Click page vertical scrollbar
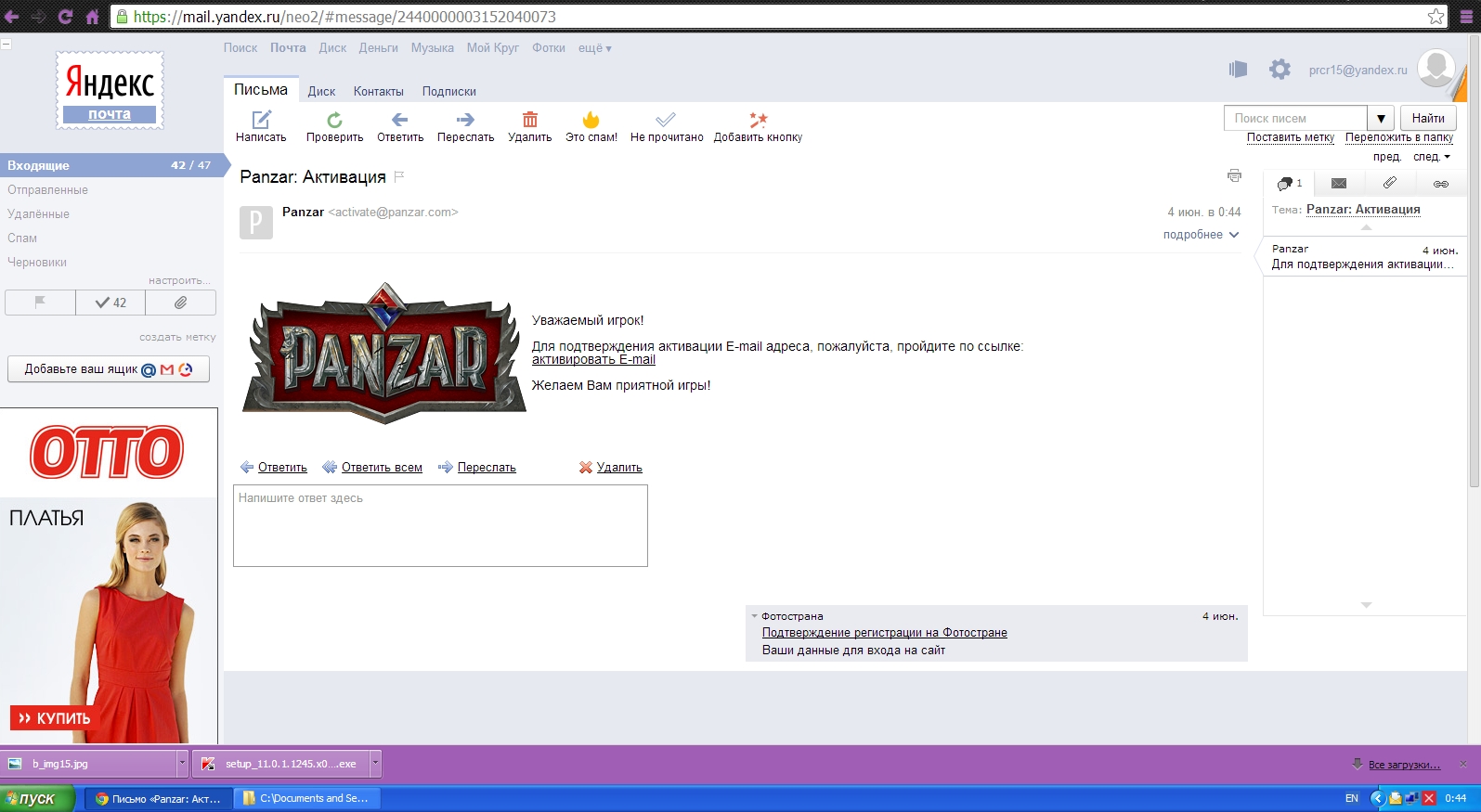This screenshot has width=1481, height=812. point(1474,260)
